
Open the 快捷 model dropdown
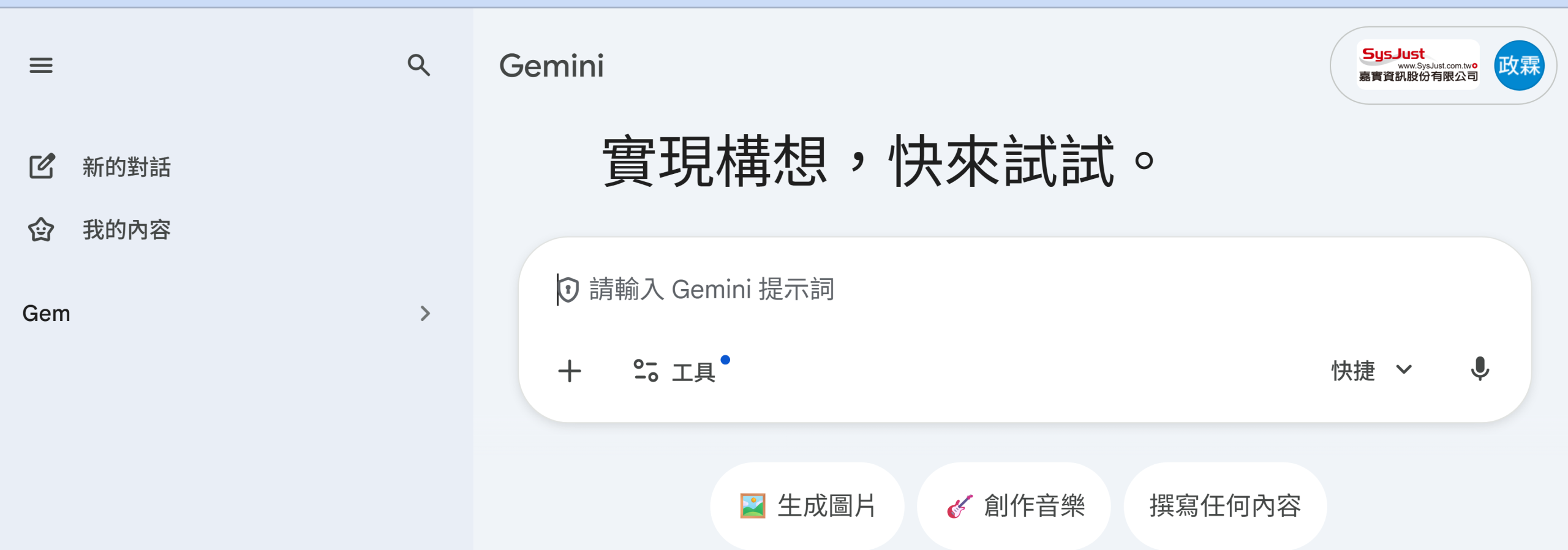(x=1354, y=371)
